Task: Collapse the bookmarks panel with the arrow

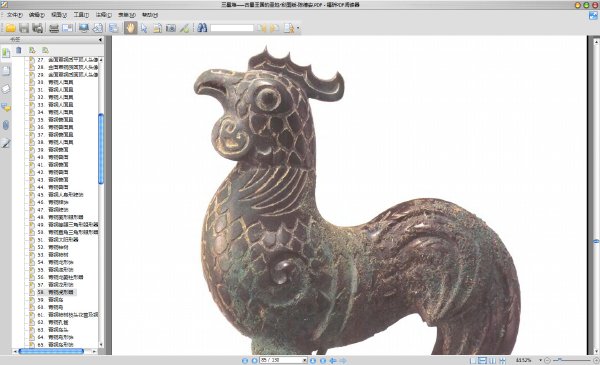Action: pyautogui.click(x=100, y=40)
